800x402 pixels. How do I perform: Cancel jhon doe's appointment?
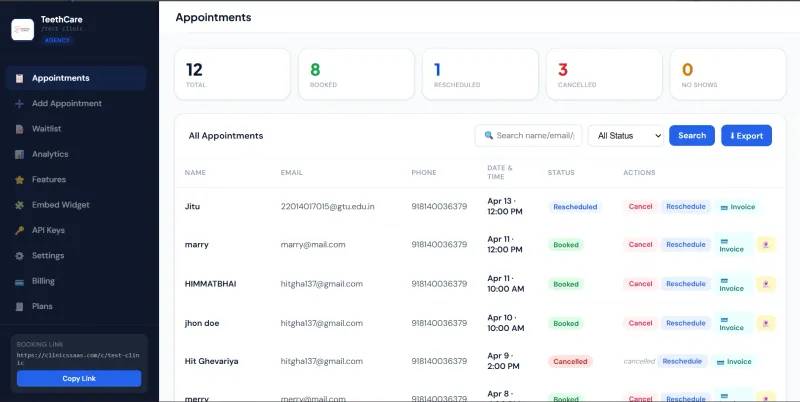pyautogui.click(x=640, y=323)
